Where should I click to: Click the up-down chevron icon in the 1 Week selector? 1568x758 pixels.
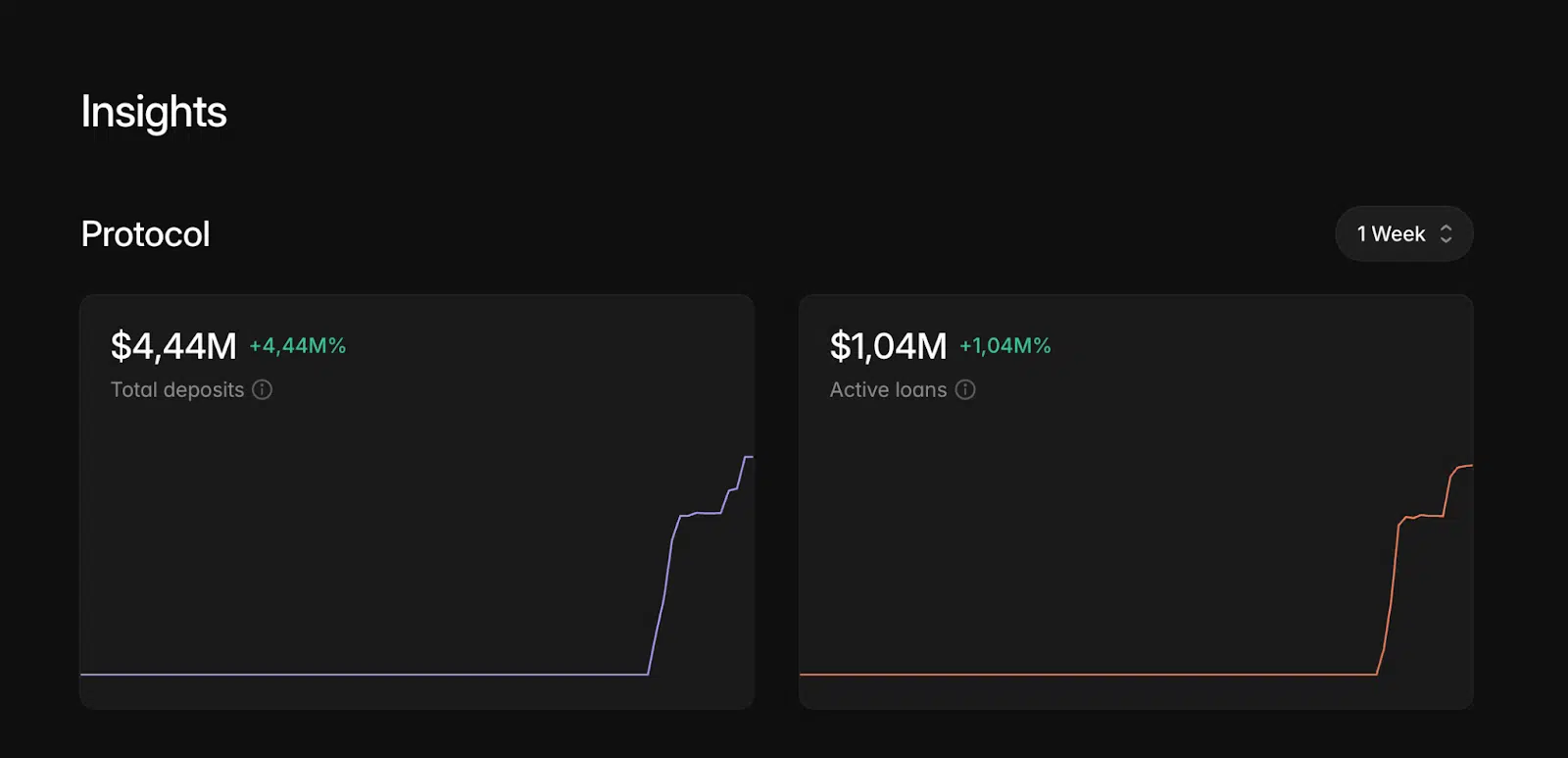(x=1445, y=234)
